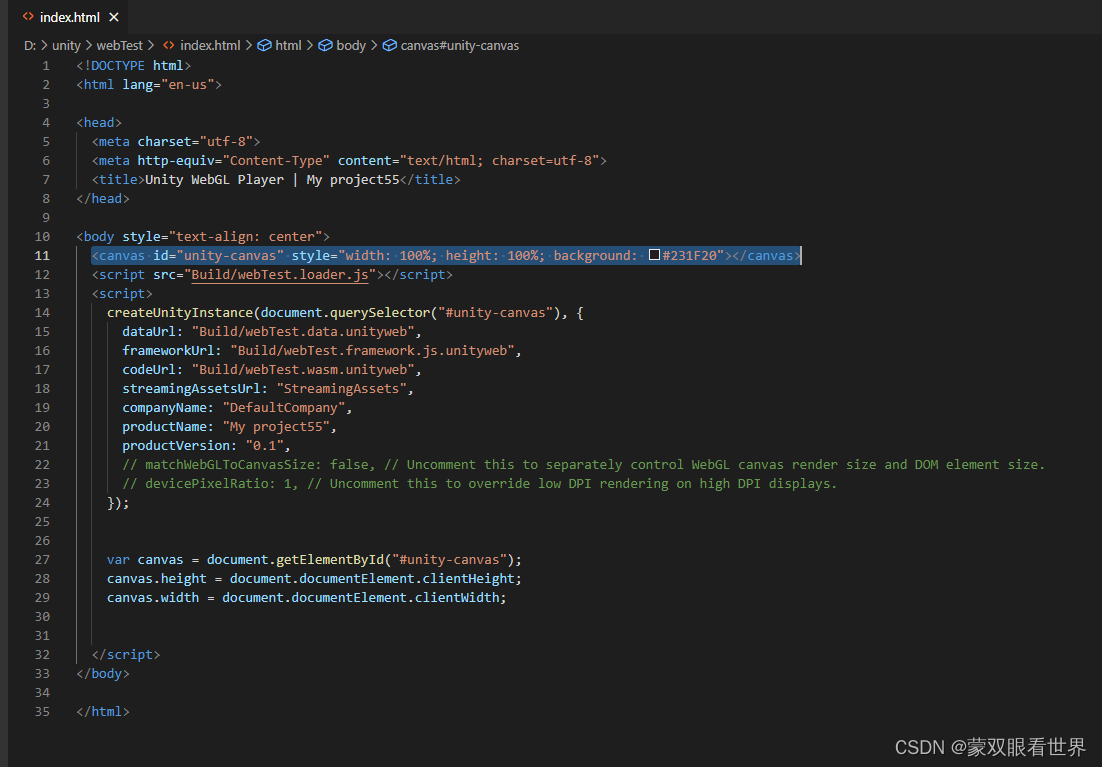Expand the unity folder breadcrumb
This screenshot has height=767, width=1102.
[66, 45]
